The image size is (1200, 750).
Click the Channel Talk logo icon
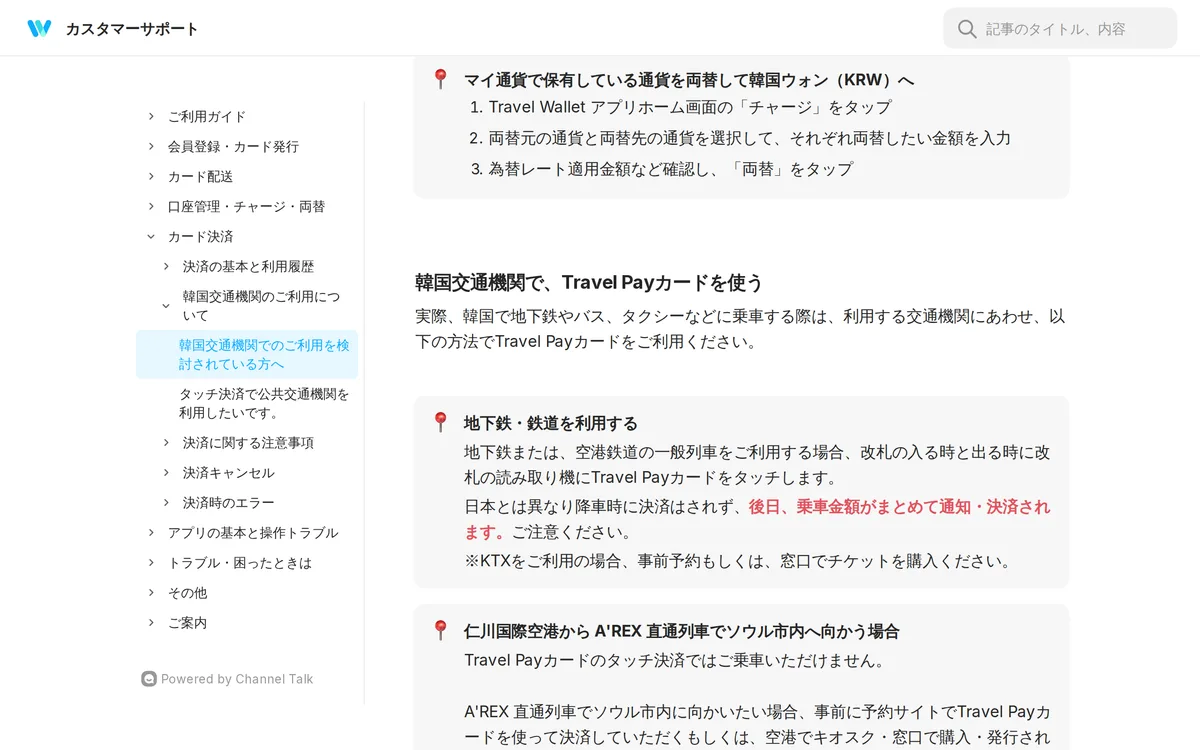pyautogui.click(x=149, y=679)
